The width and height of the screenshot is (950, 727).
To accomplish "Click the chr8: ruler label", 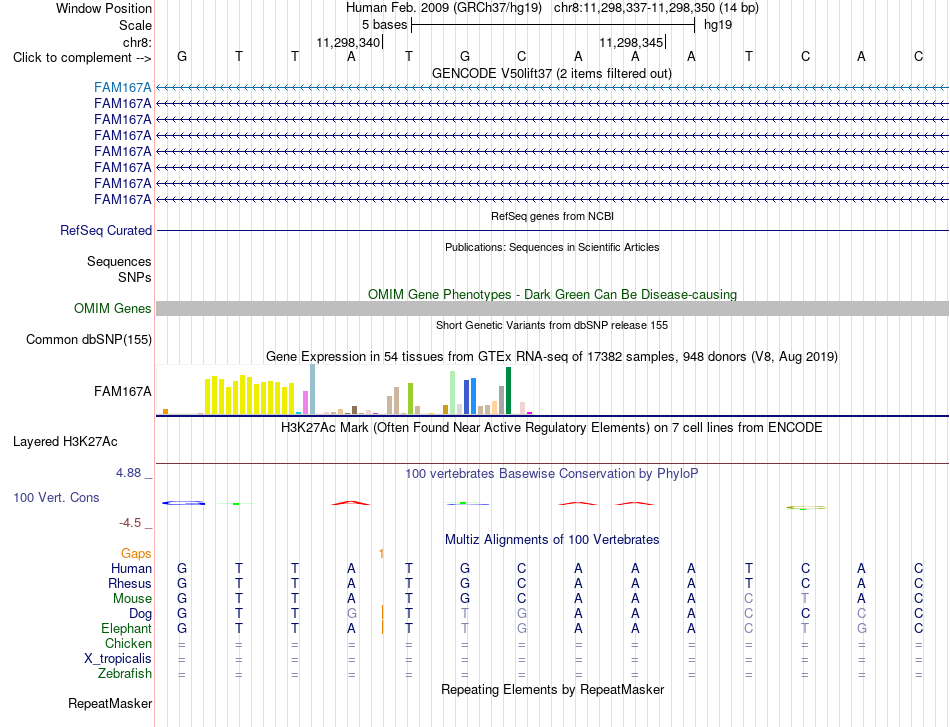I will click(138, 42).
